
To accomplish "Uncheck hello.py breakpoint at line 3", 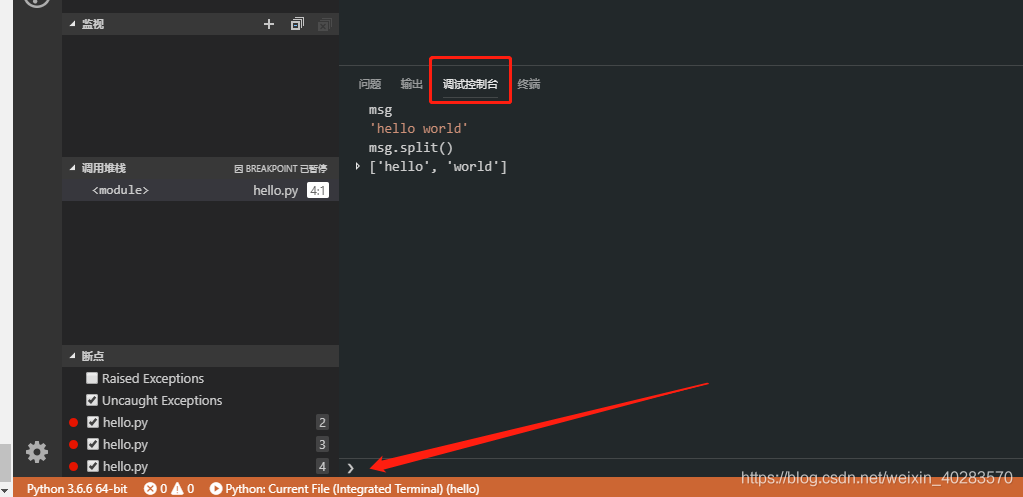I will tap(93, 445).
